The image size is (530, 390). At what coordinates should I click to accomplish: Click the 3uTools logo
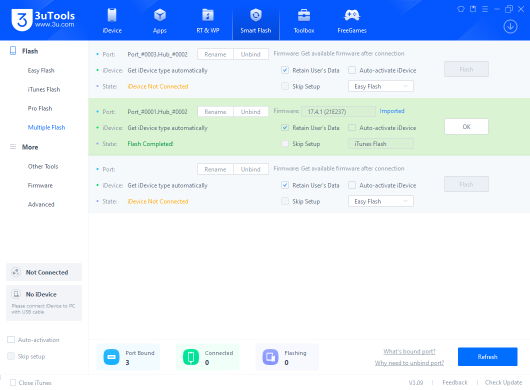[x=43, y=20]
